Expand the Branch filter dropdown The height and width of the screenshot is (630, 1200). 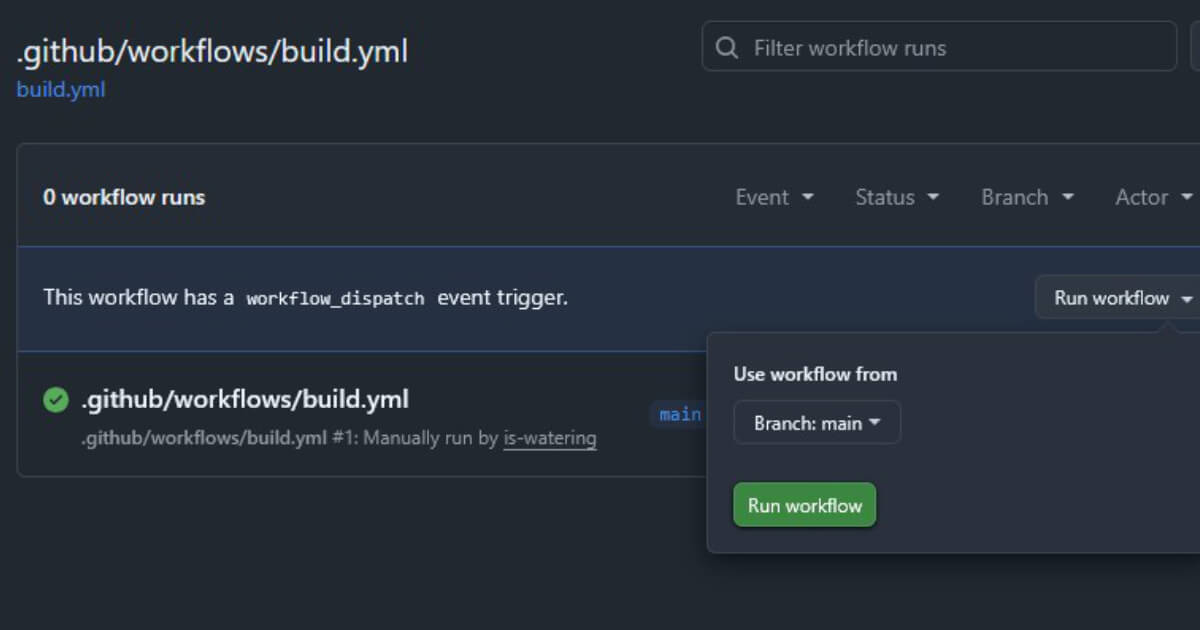[x=1027, y=197]
